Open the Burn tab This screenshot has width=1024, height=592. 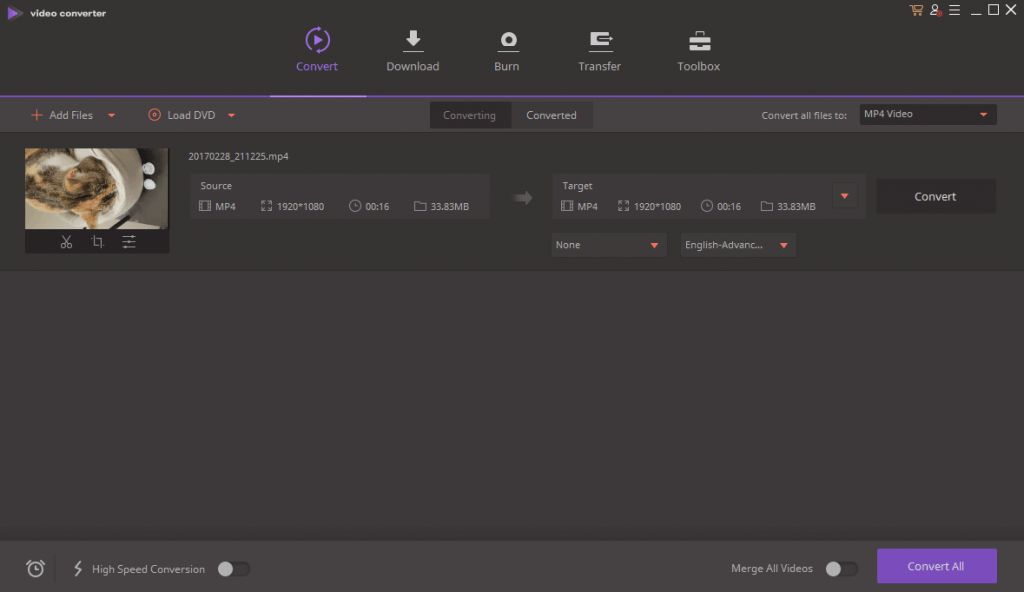coord(507,50)
